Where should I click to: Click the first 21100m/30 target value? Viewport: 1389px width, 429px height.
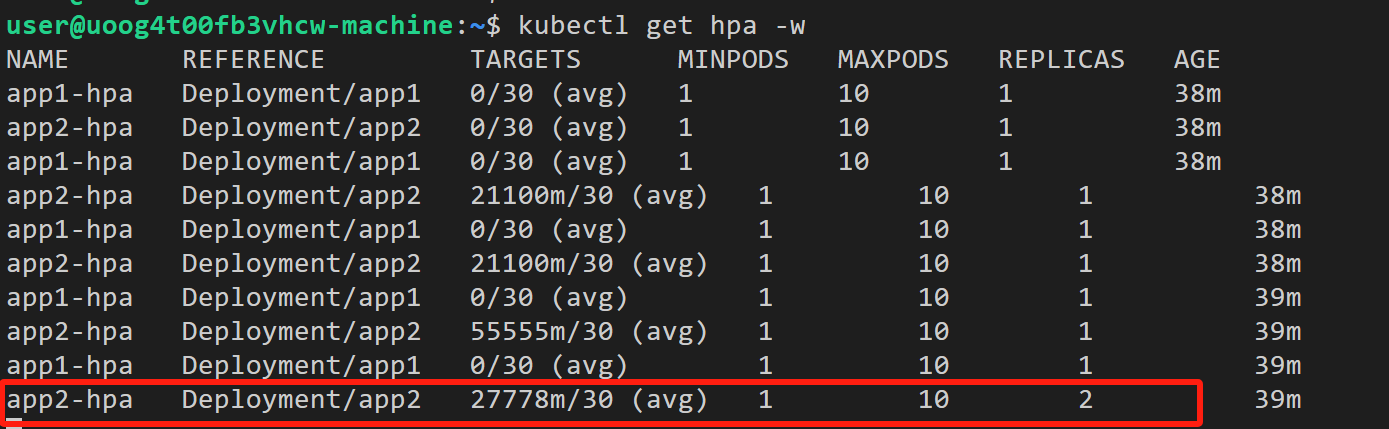[x=549, y=196]
